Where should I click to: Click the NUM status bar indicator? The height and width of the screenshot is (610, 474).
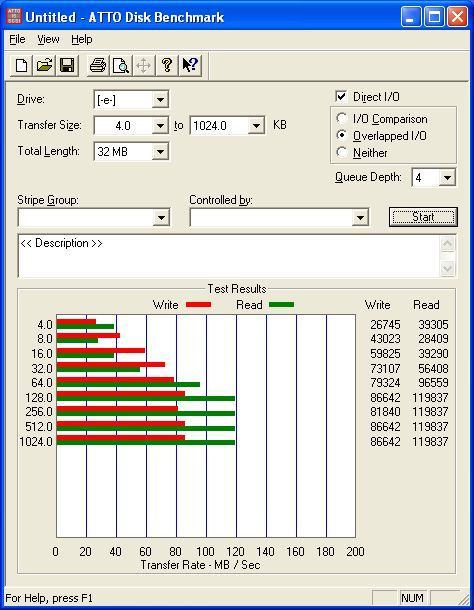click(412, 598)
